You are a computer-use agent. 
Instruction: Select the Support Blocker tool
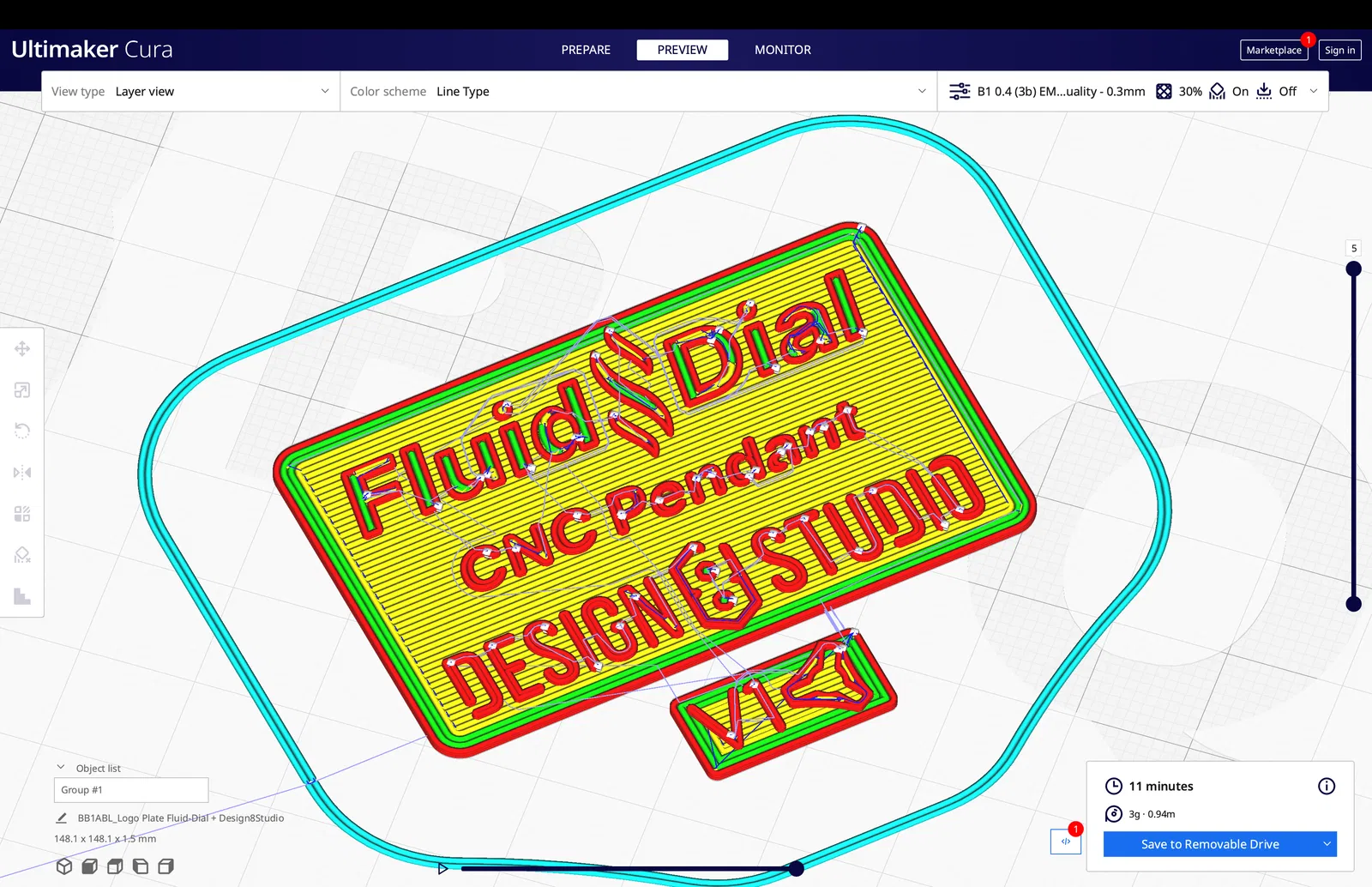pos(22,555)
